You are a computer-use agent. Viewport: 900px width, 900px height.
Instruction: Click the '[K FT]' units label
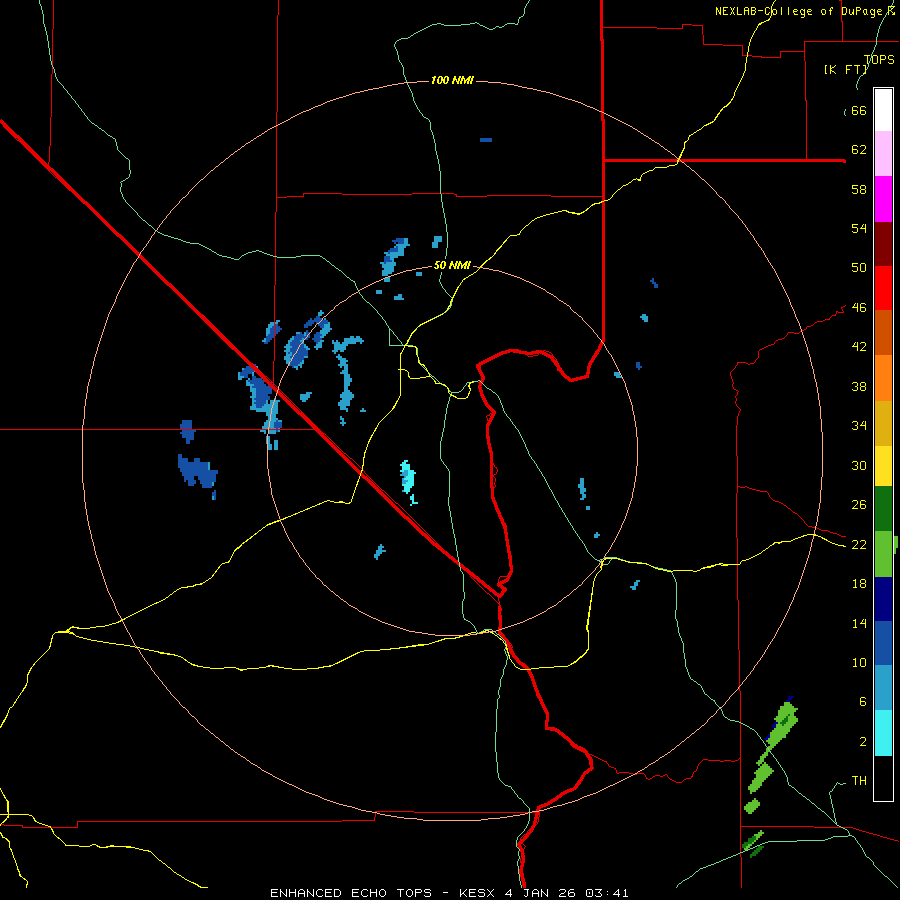pyautogui.click(x=845, y=69)
